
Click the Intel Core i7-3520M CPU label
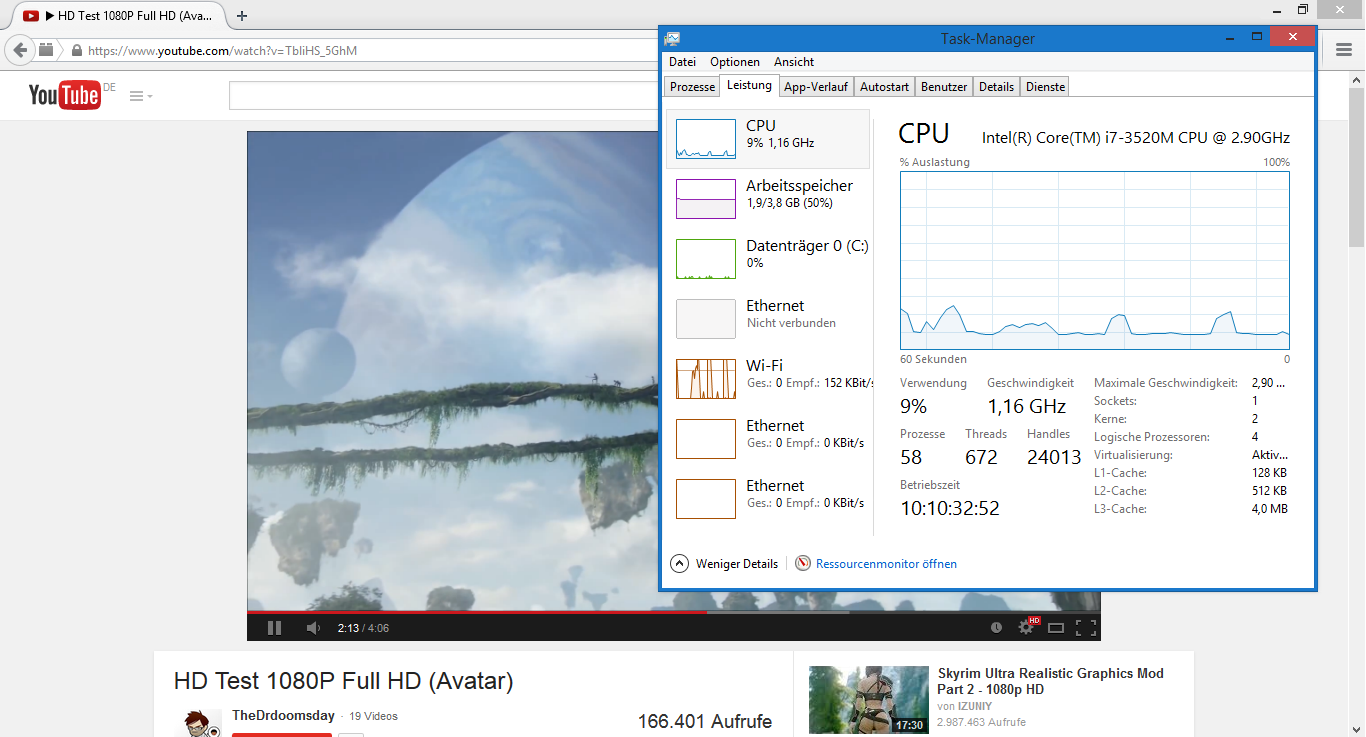(x=1136, y=138)
